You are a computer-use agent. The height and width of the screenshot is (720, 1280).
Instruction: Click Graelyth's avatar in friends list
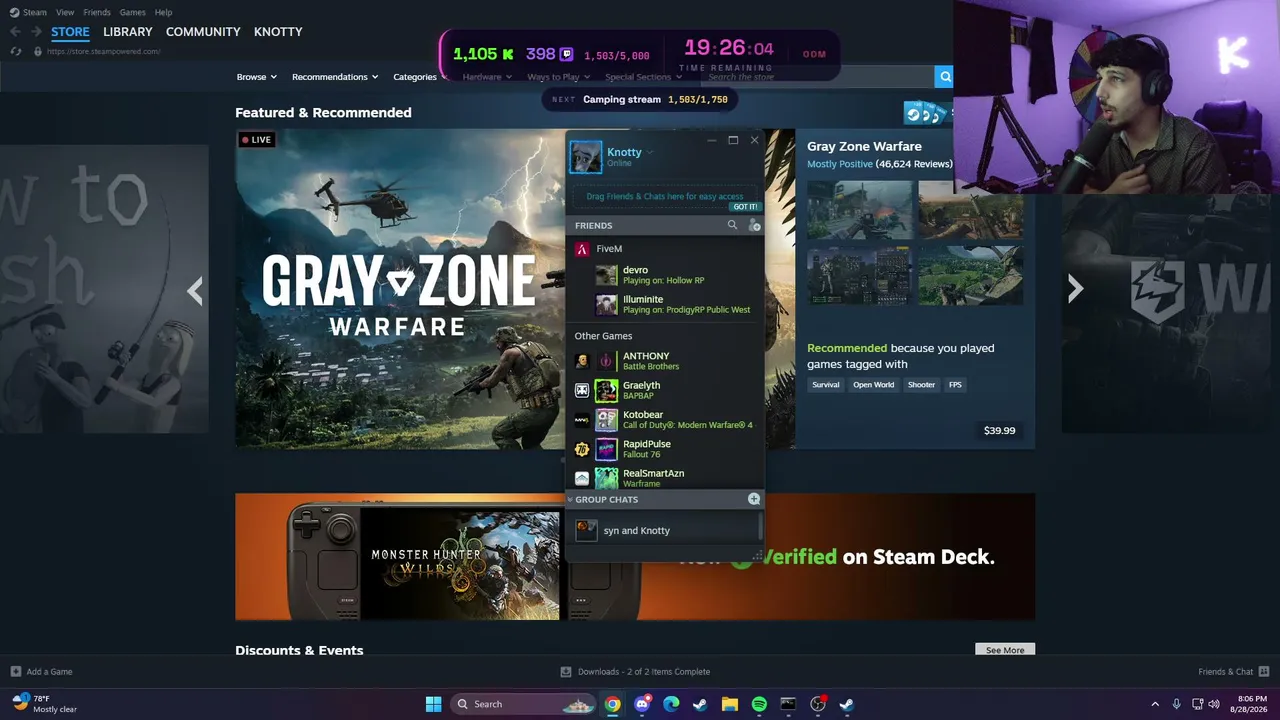[606, 390]
